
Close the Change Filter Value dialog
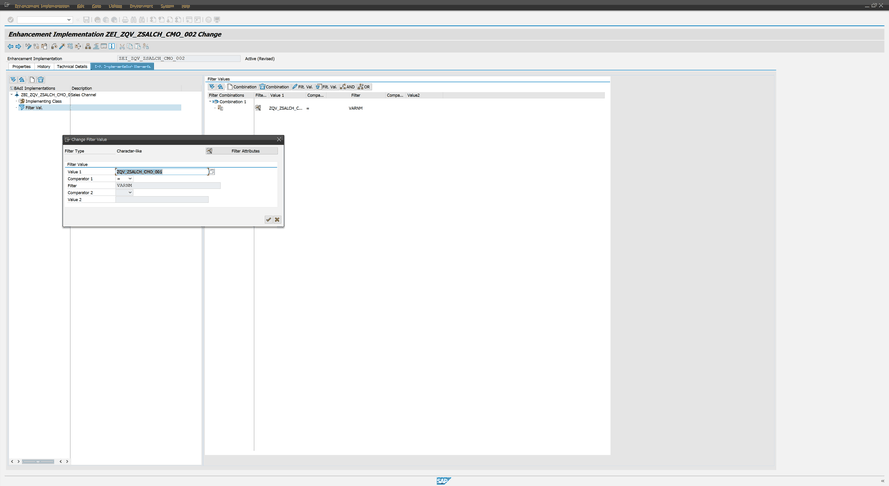(279, 140)
